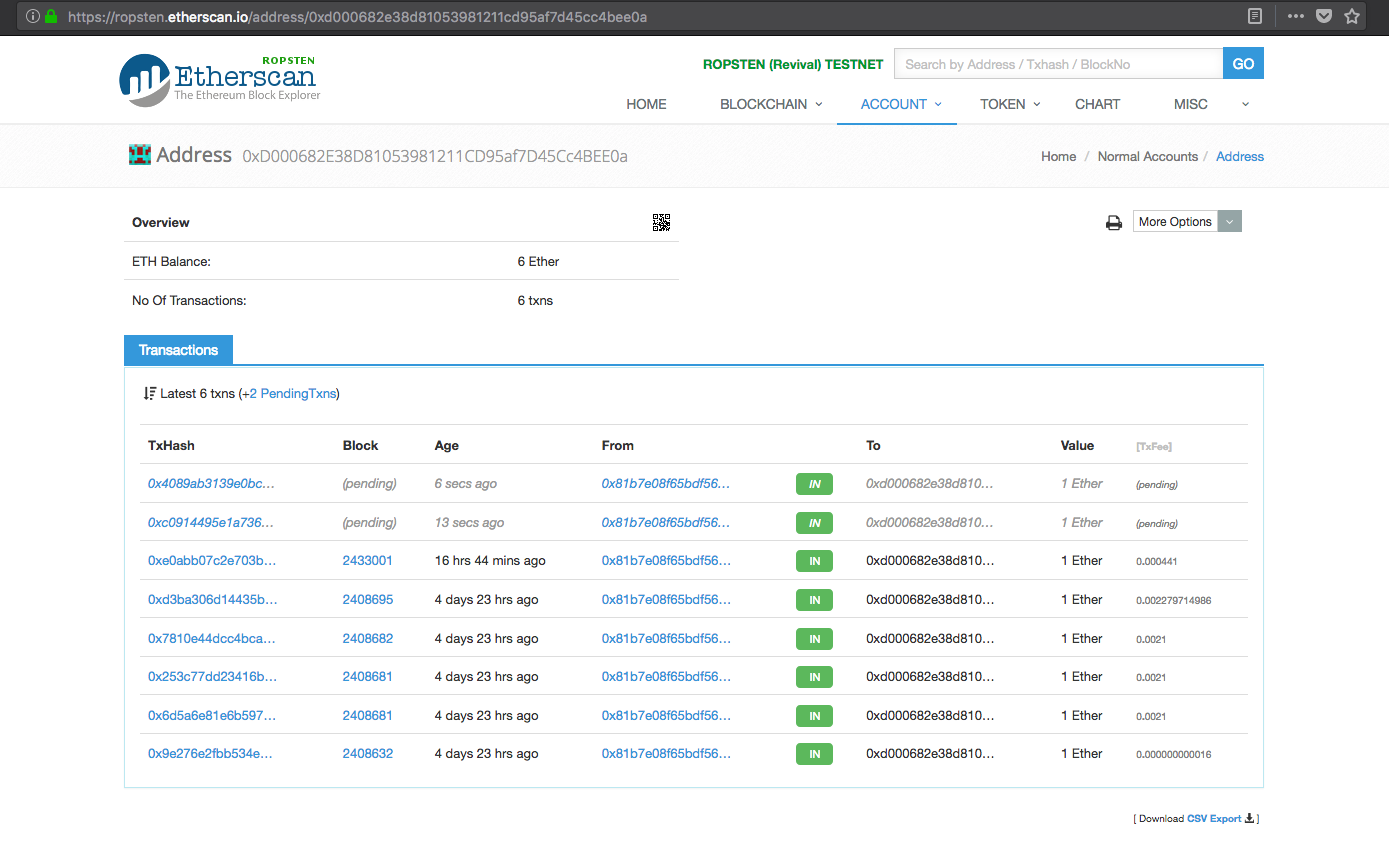Expand the More Options dropdown
The height and width of the screenshot is (856, 1389).
(1231, 221)
